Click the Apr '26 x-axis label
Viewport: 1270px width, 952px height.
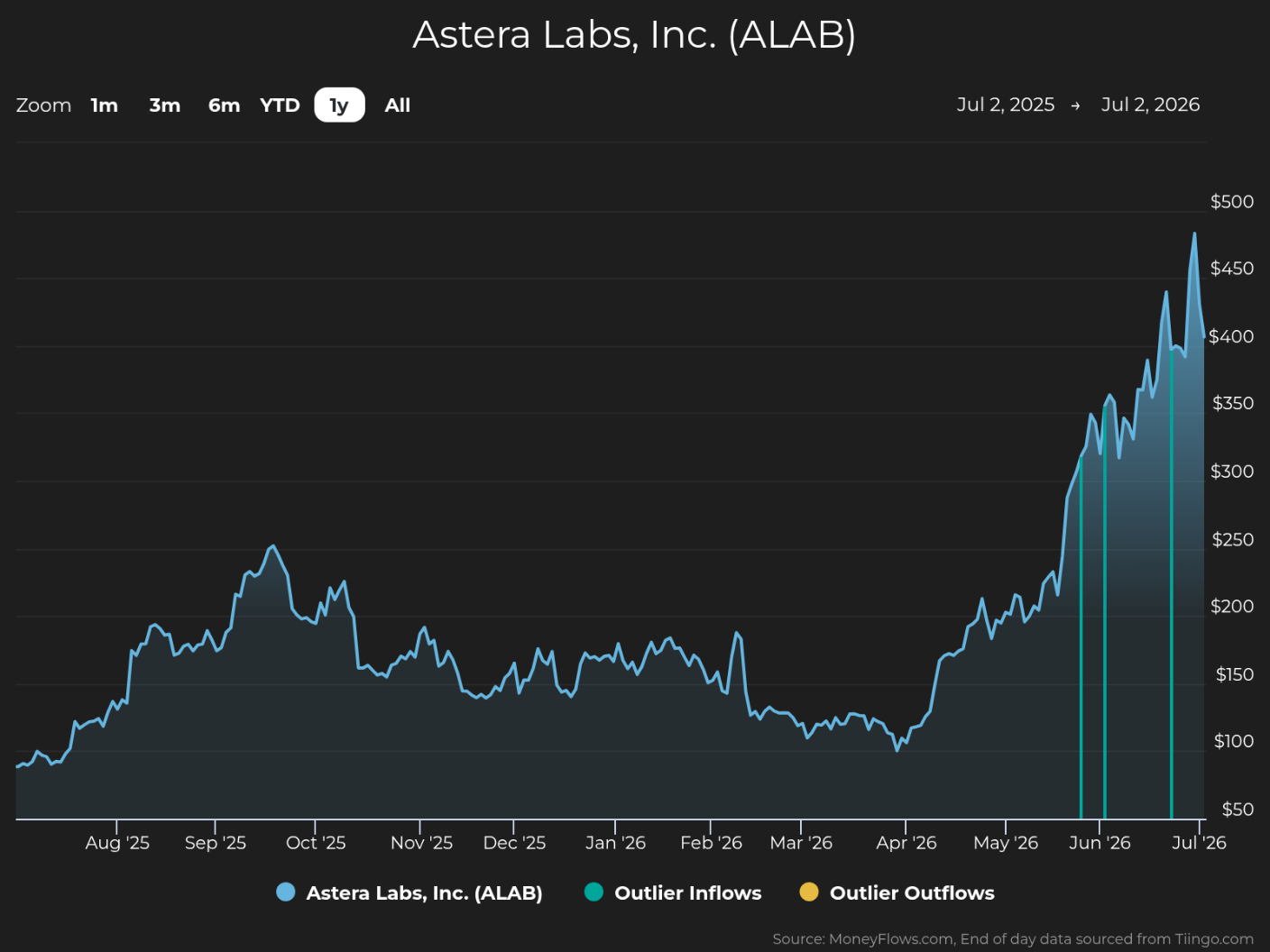tap(906, 843)
